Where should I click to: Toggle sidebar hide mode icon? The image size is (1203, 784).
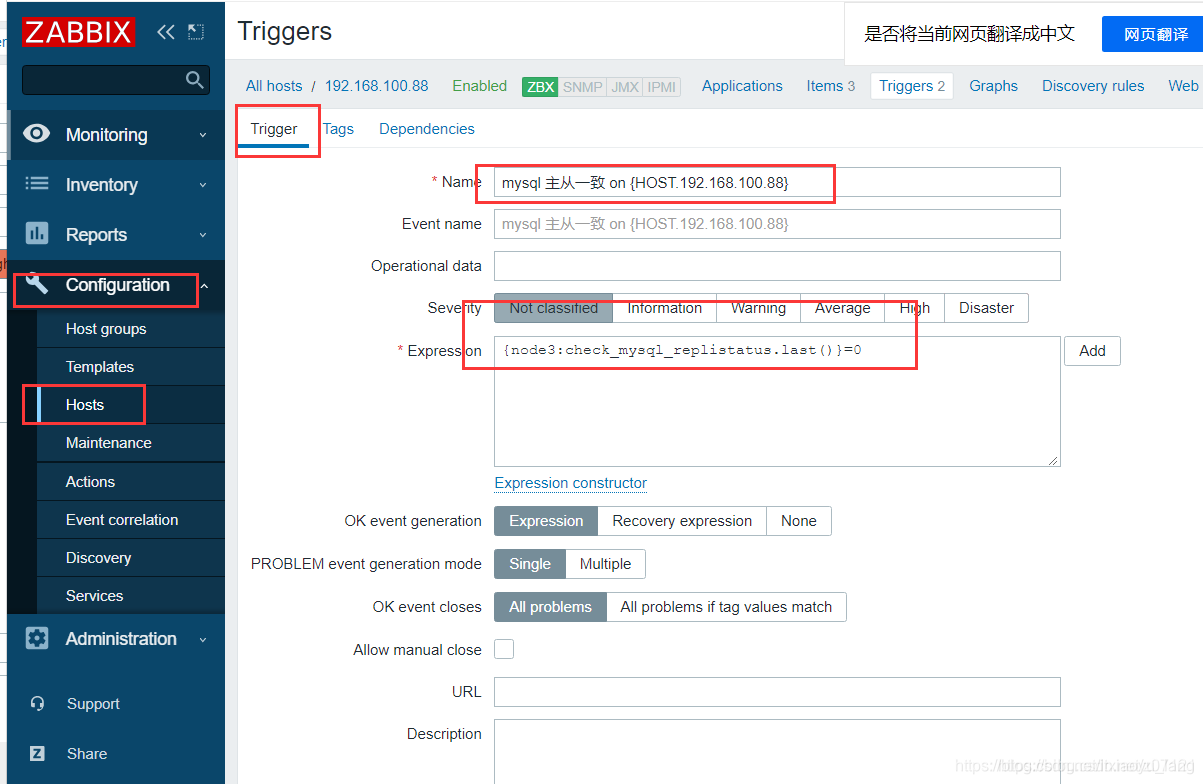[x=196, y=32]
